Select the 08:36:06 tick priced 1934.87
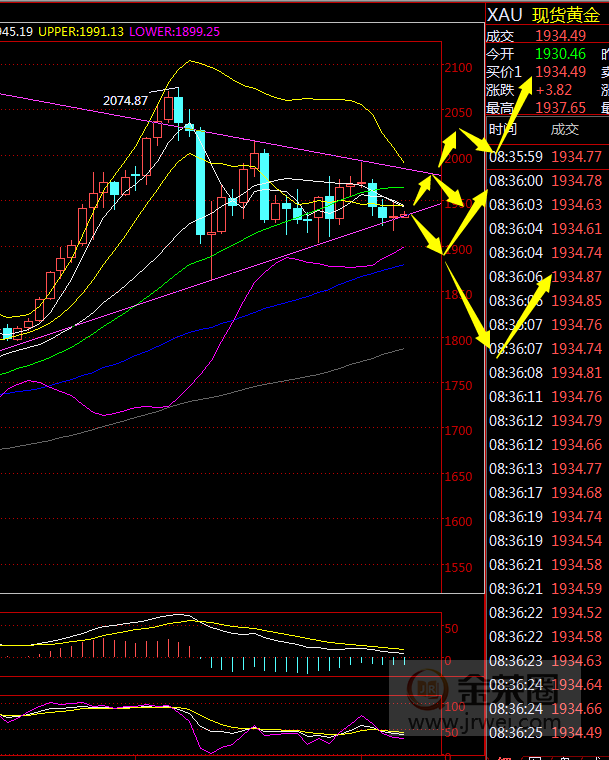609x760 pixels. point(545,276)
